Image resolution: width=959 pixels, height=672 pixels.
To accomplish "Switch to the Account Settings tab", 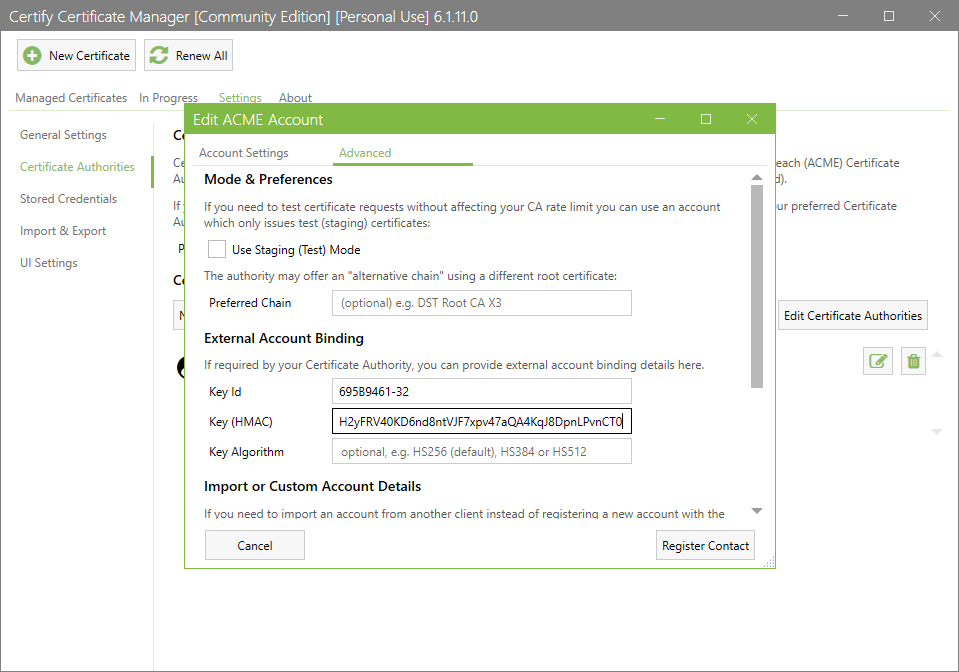I will [243, 153].
